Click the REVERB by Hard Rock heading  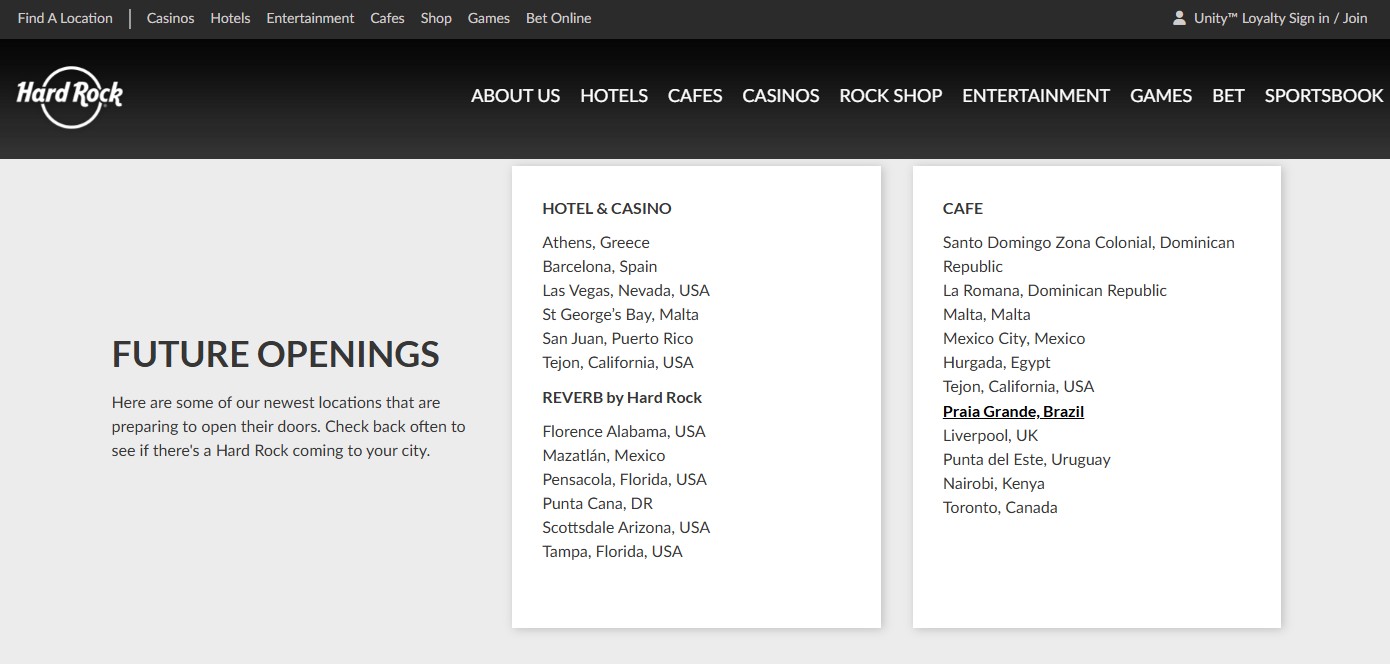coord(622,397)
